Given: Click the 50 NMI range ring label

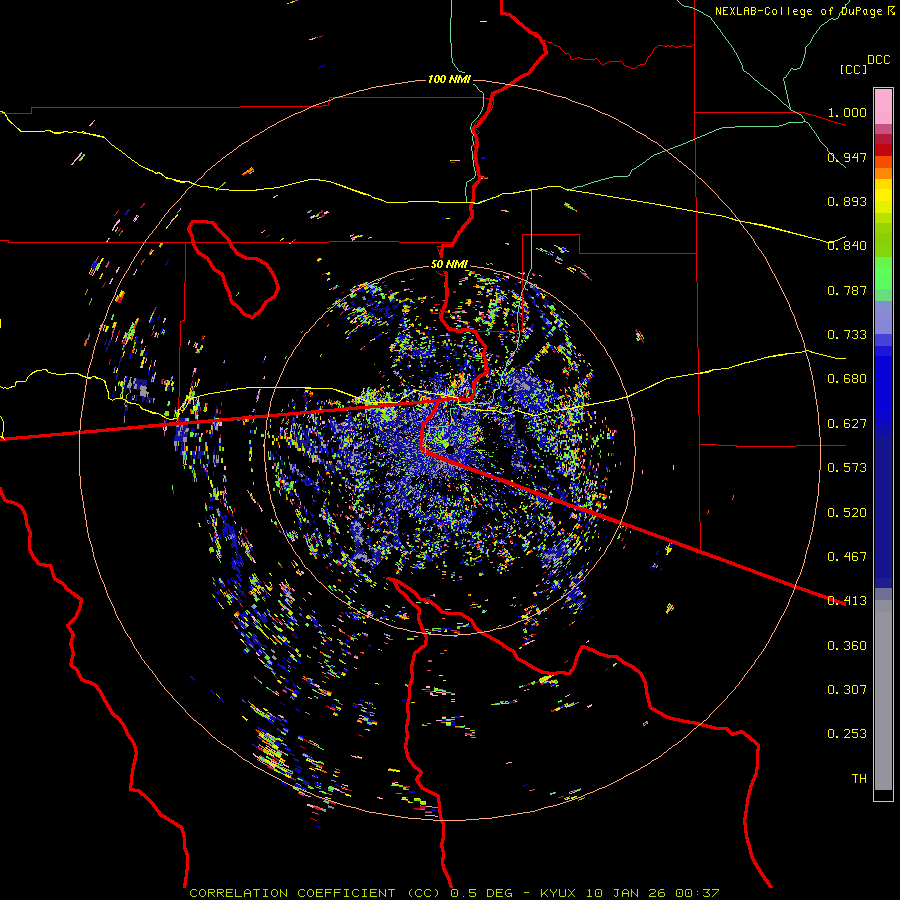Looking at the screenshot, I should [x=449, y=264].
